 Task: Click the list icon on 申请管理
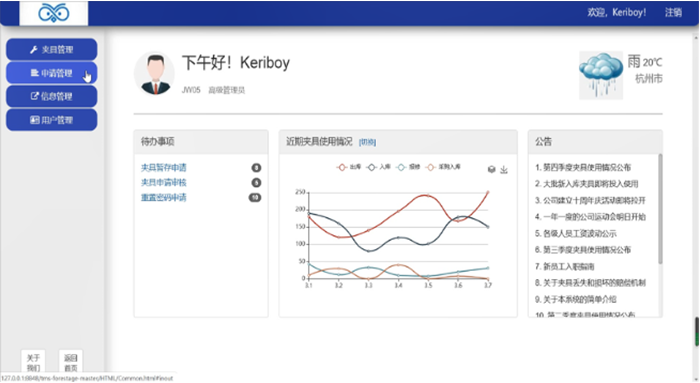(x=34, y=73)
